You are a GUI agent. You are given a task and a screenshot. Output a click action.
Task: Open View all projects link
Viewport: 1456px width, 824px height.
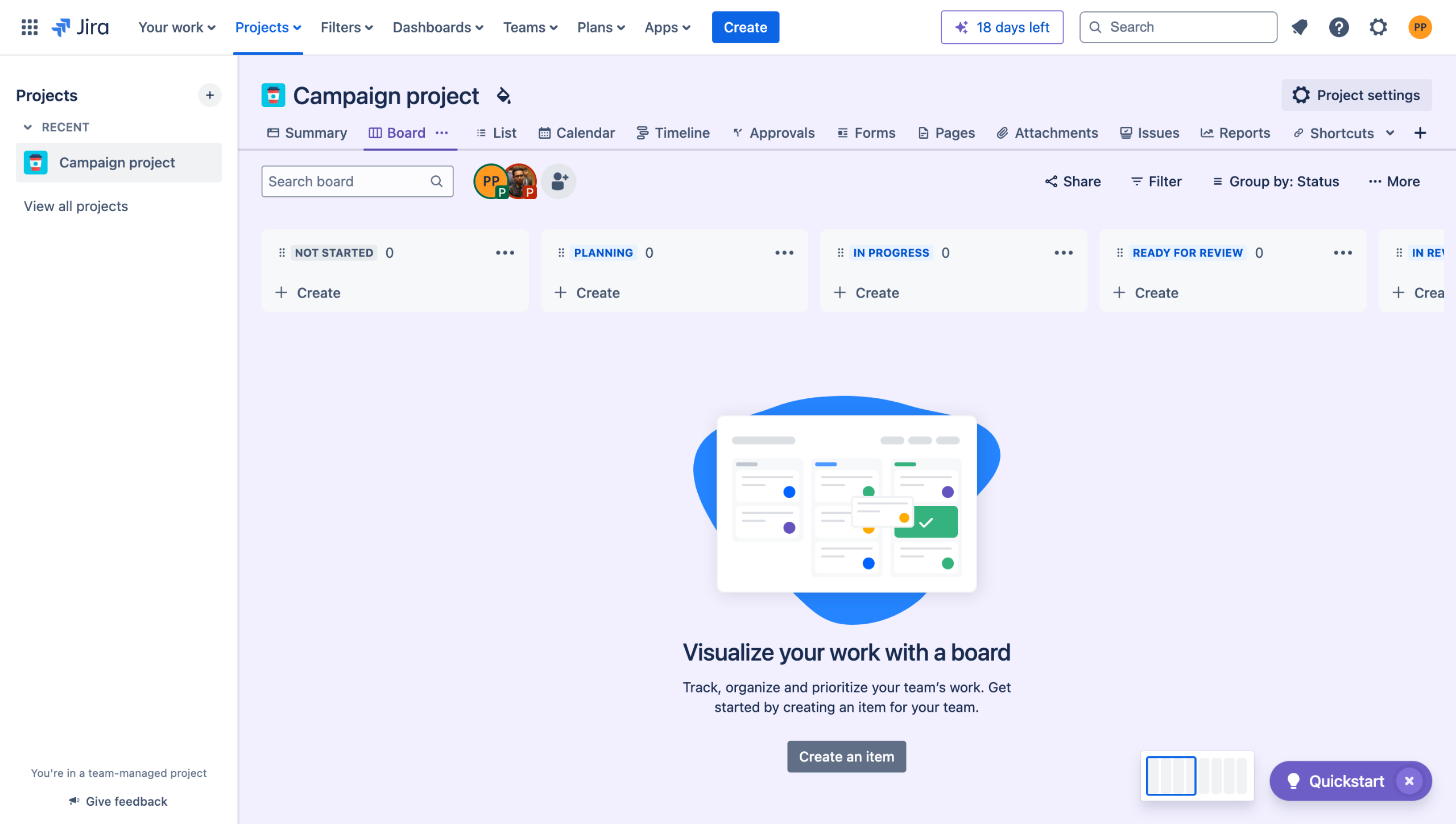(x=76, y=206)
